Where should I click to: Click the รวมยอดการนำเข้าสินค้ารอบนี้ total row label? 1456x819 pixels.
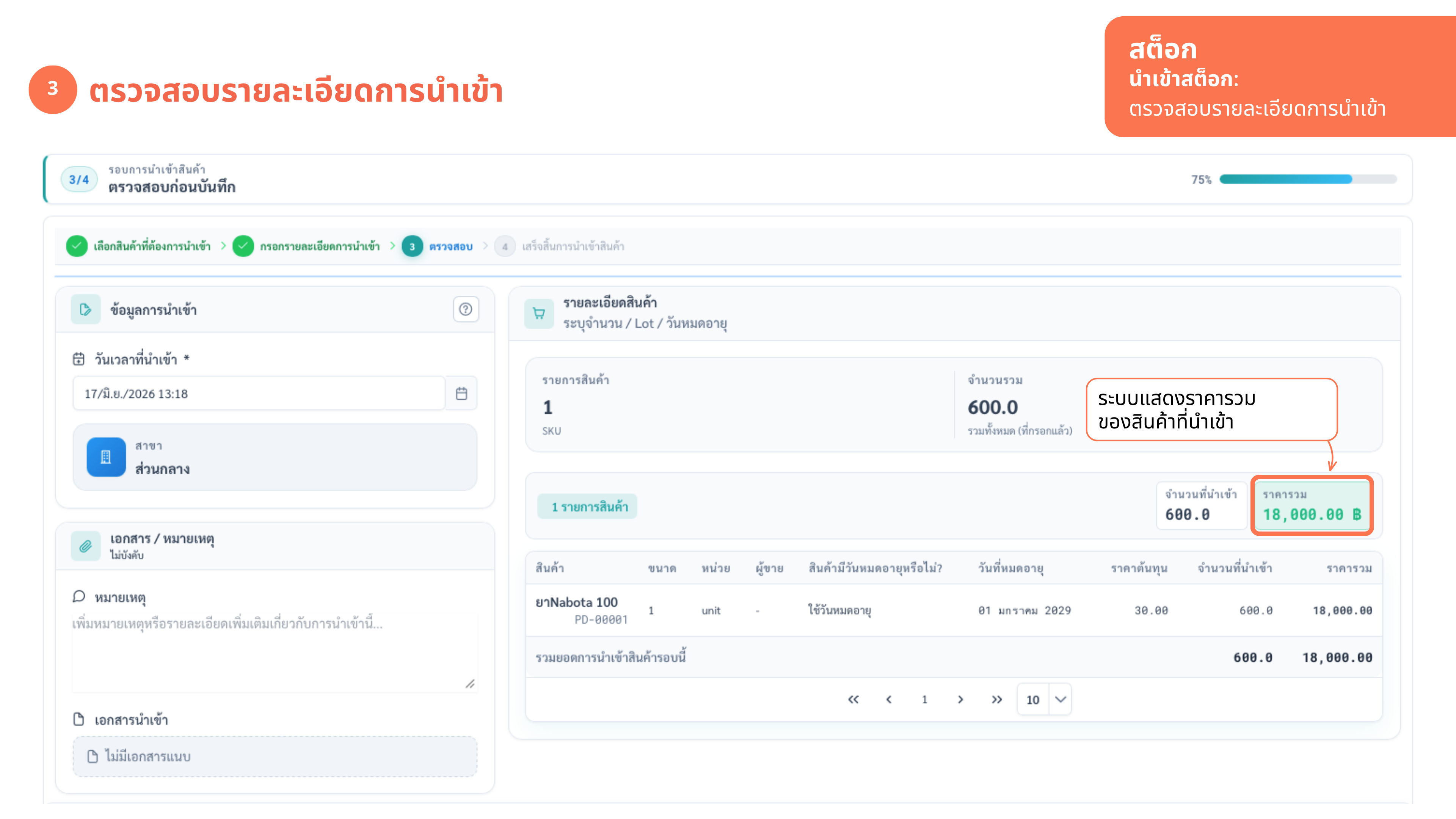pos(610,657)
